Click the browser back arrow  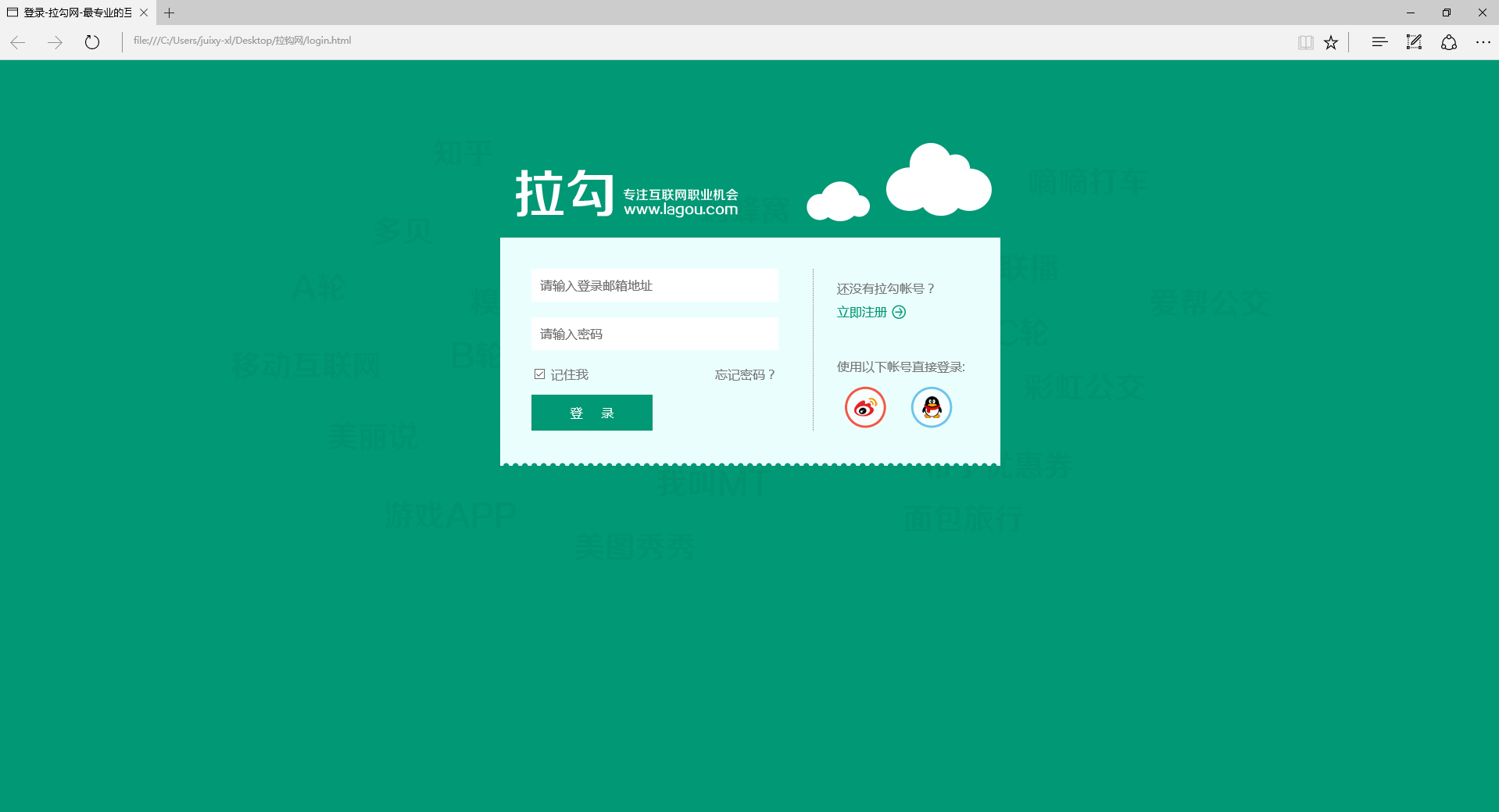[x=18, y=42]
